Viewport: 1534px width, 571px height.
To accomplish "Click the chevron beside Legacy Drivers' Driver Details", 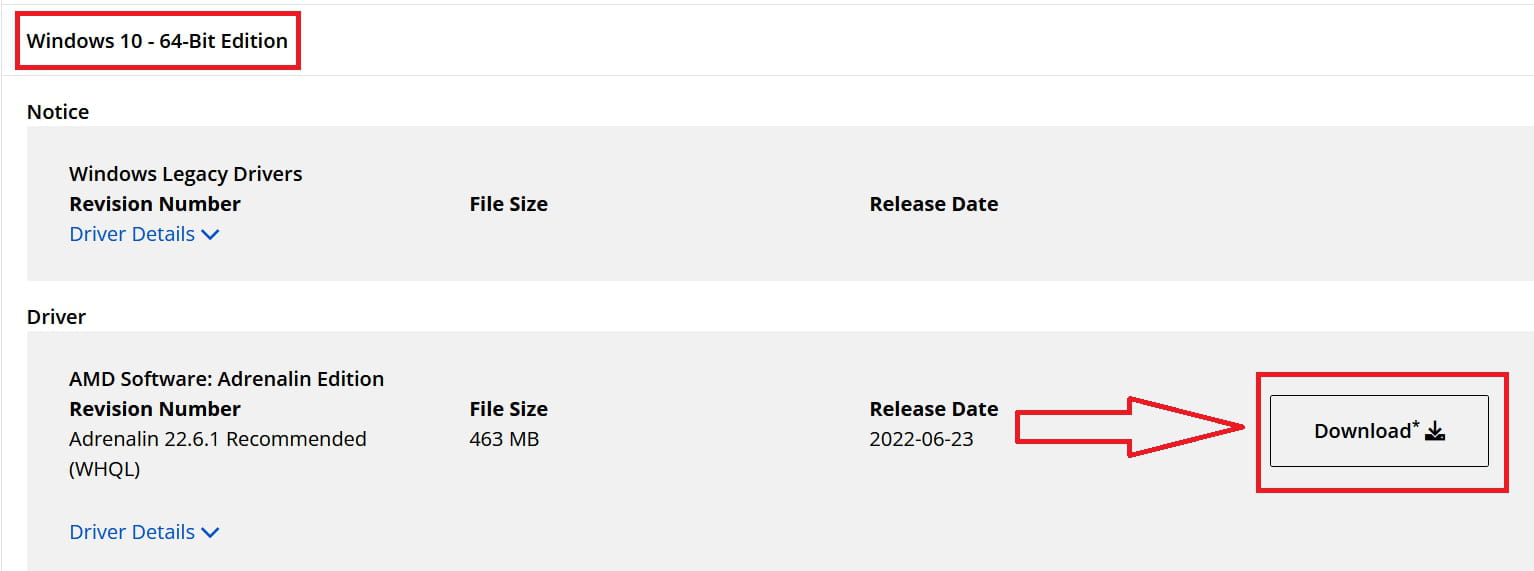I will [x=210, y=235].
